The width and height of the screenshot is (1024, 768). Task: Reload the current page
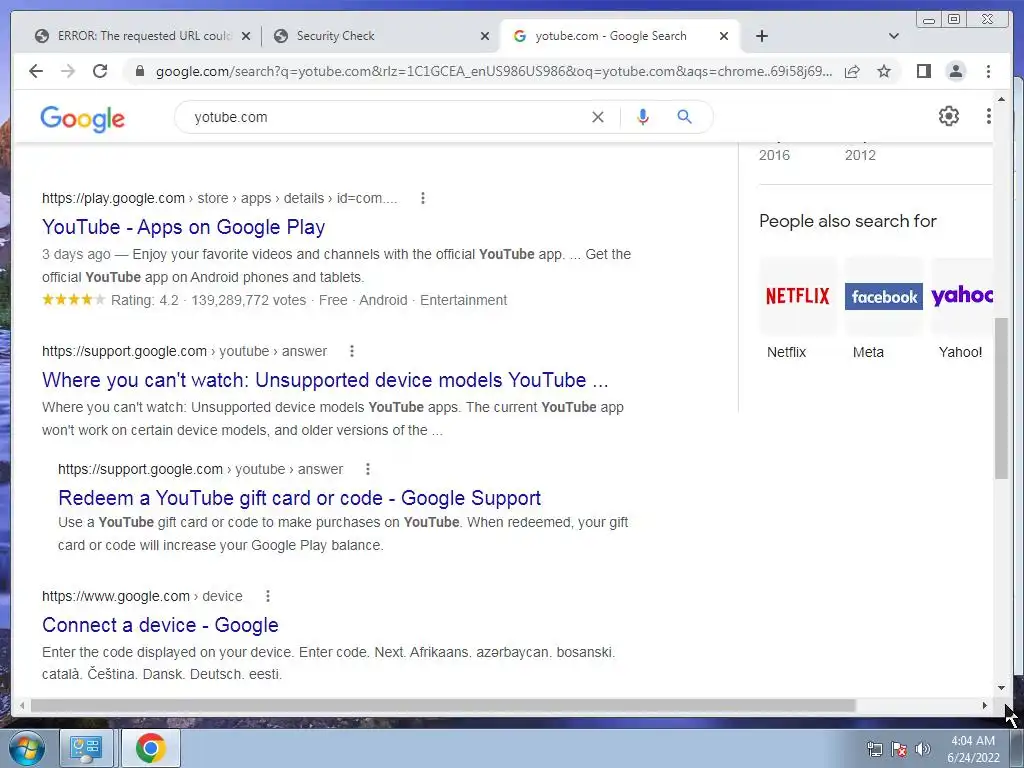click(100, 71)
